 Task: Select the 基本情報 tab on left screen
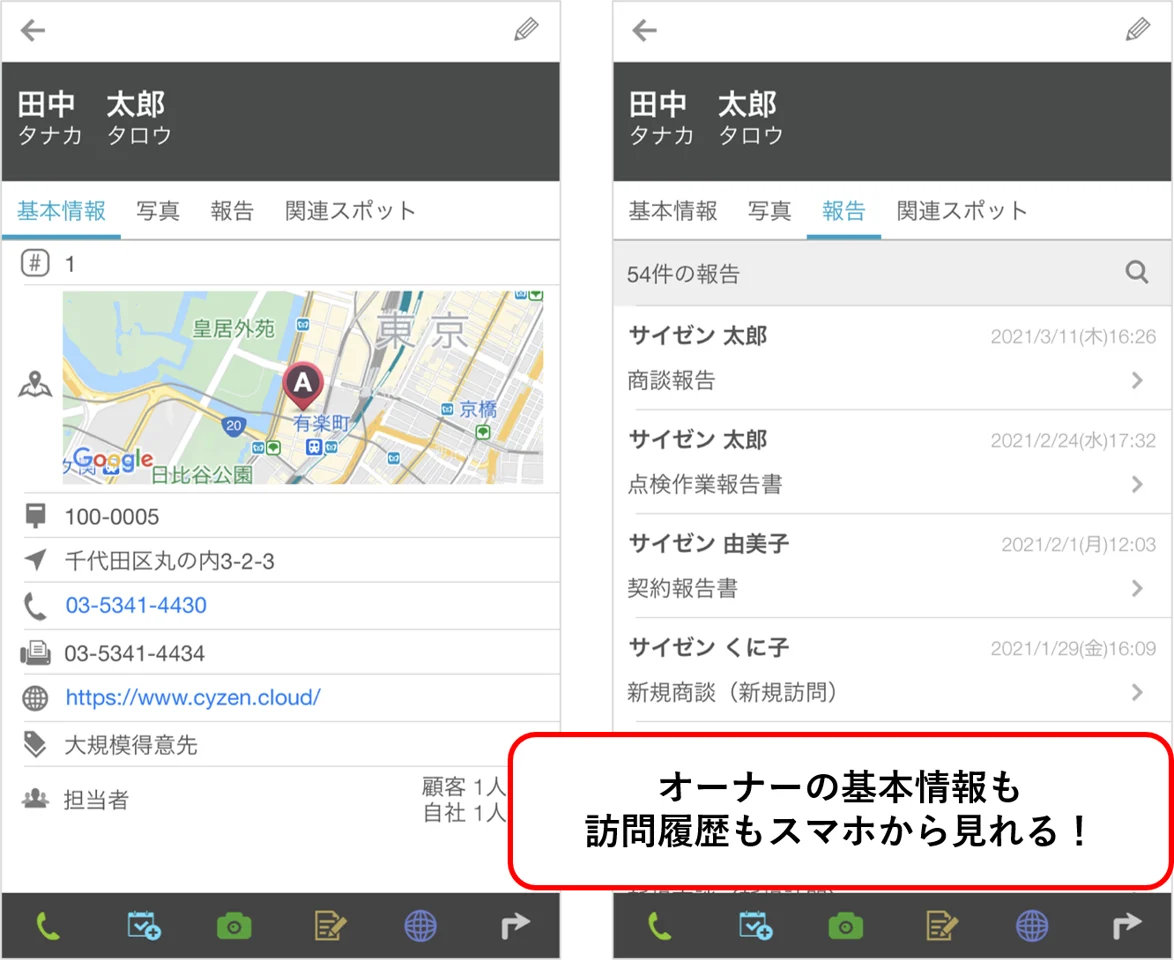pos(61,211)
